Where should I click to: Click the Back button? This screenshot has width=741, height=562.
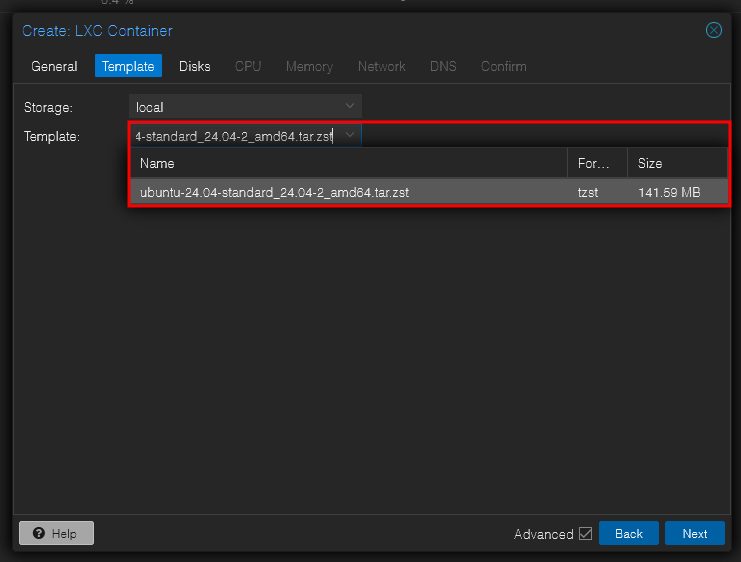coord(629,533)
